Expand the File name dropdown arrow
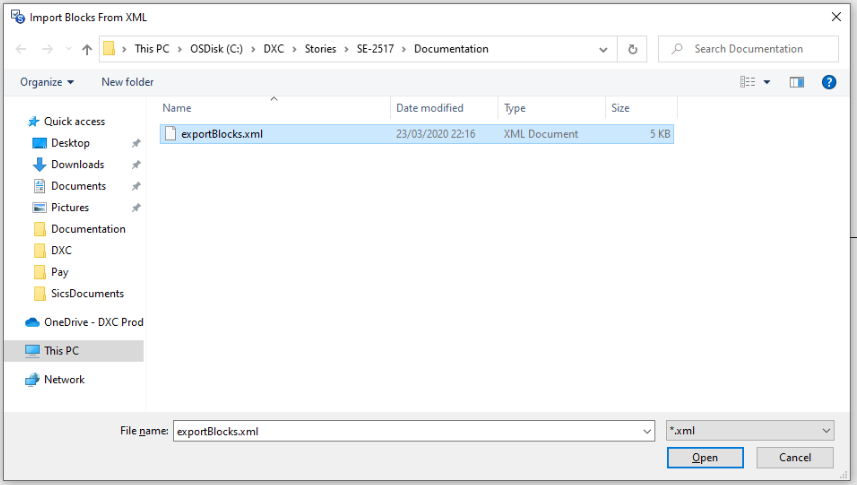 point(646,431)
